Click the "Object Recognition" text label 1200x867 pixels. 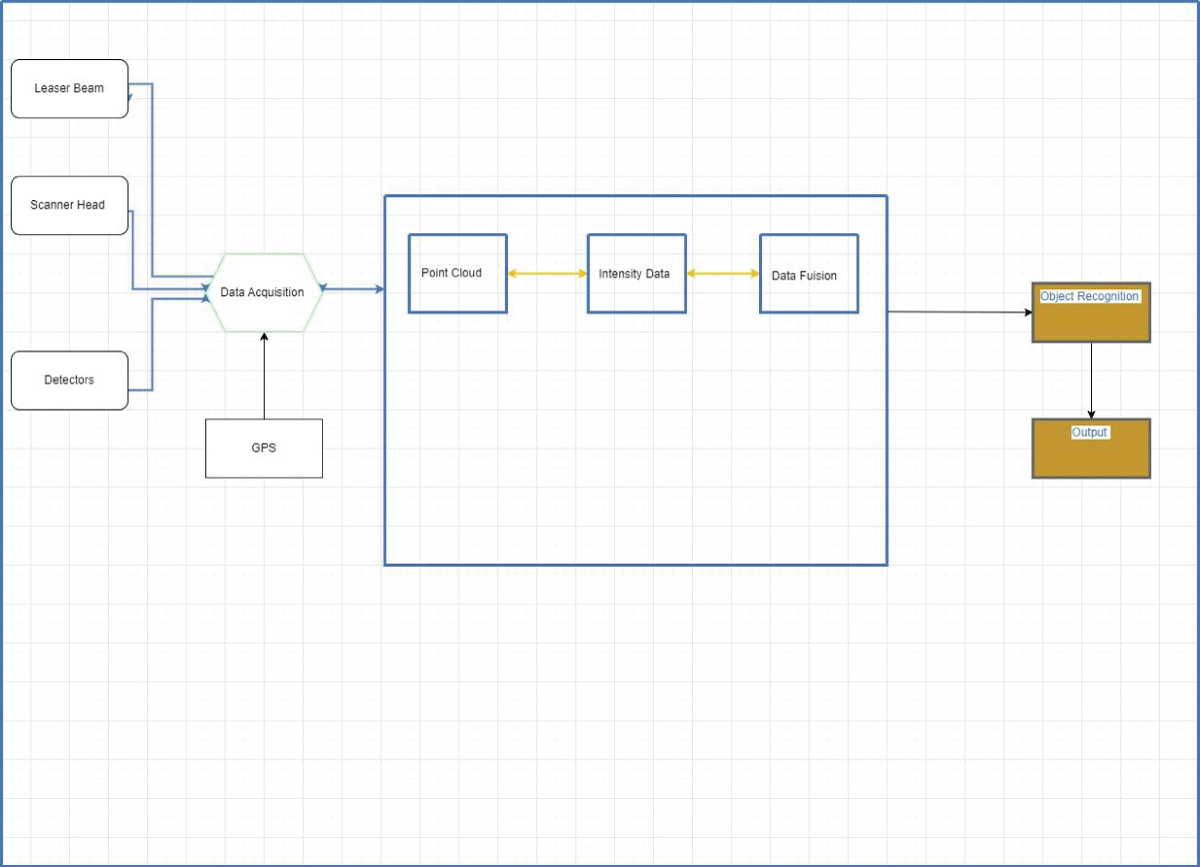click(1090, 296)
